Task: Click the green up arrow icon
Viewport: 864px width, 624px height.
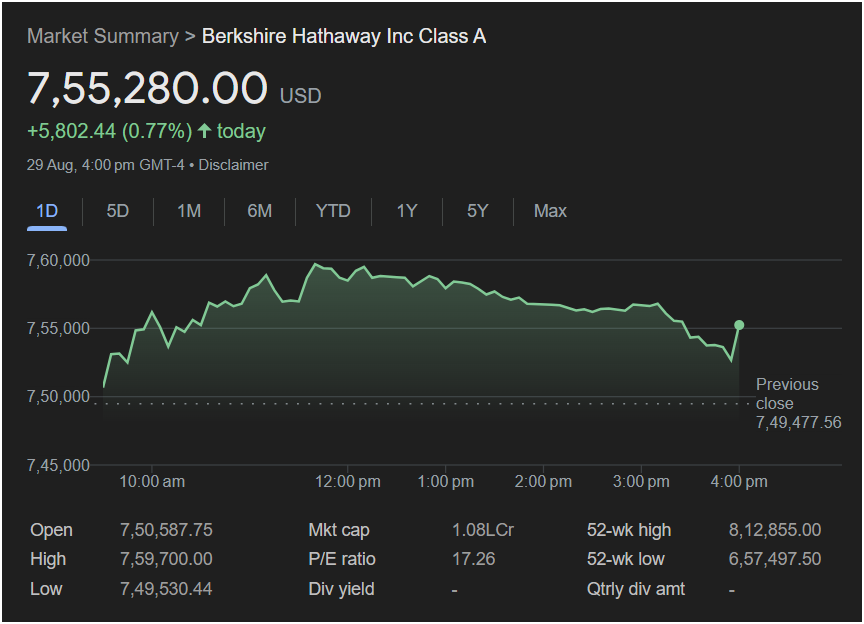Action: (x=205, y=131)
